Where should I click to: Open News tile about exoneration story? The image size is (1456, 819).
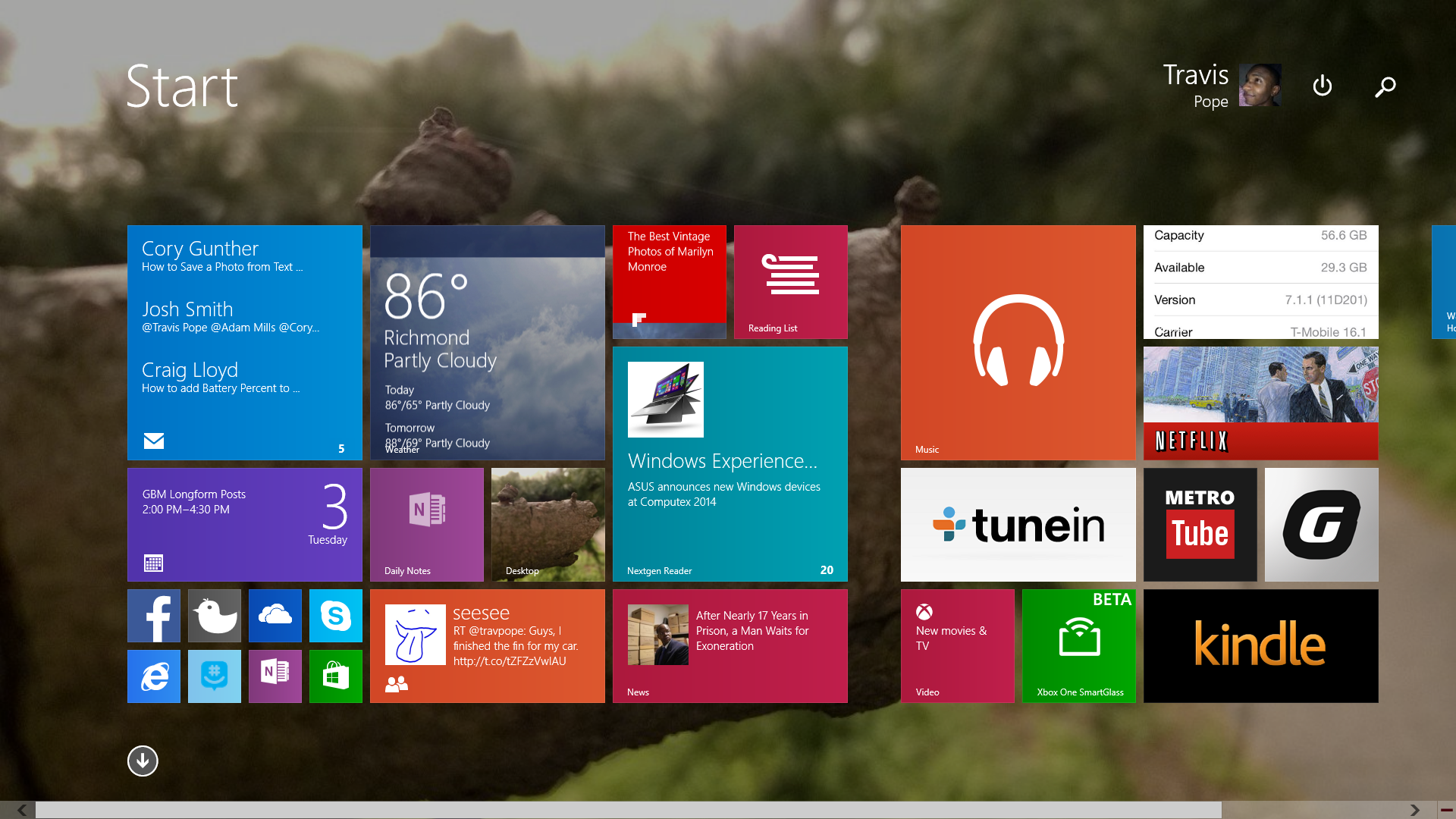[x=730, y=646]
